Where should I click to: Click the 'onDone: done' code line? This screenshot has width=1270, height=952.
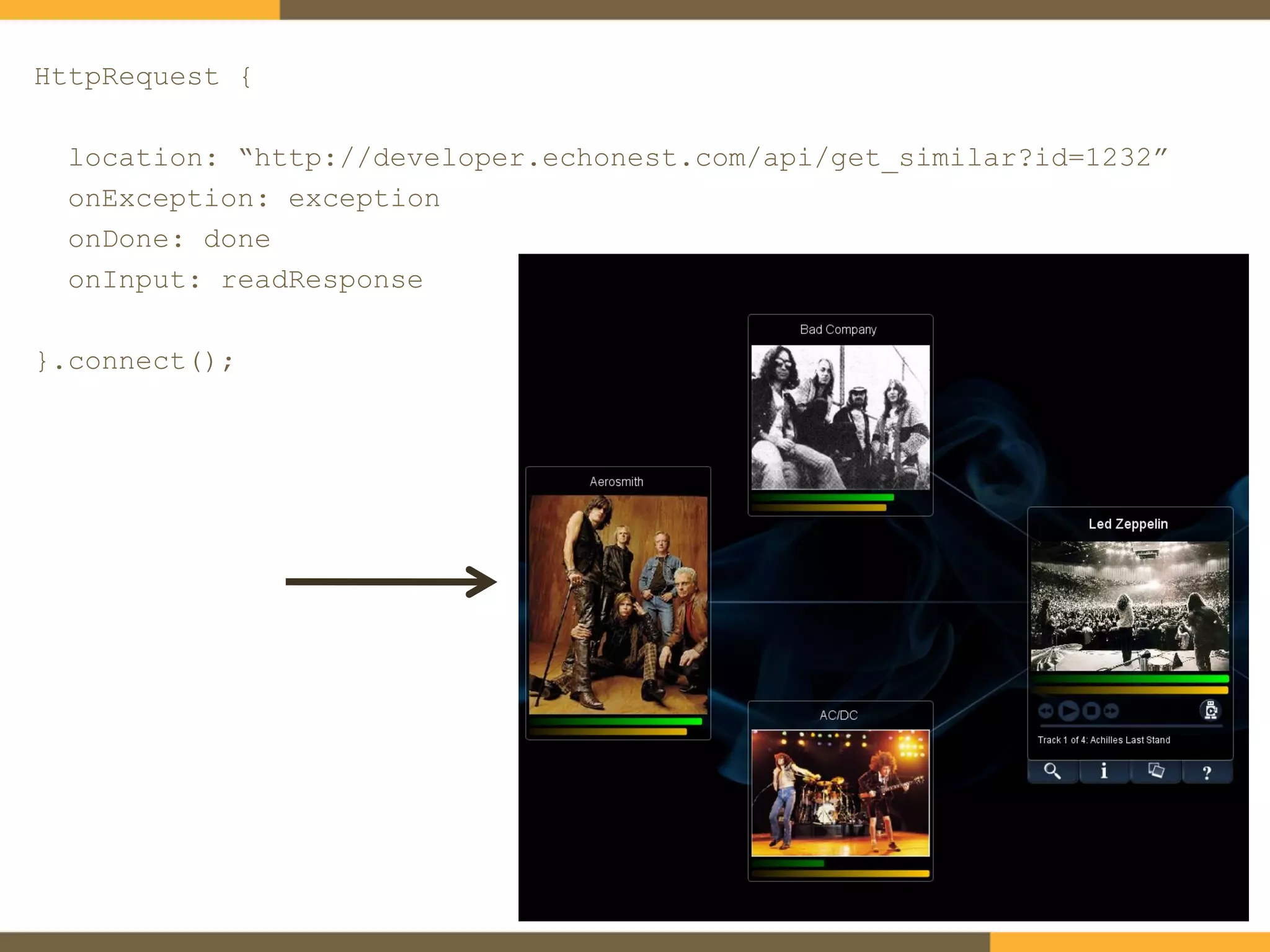169,239
